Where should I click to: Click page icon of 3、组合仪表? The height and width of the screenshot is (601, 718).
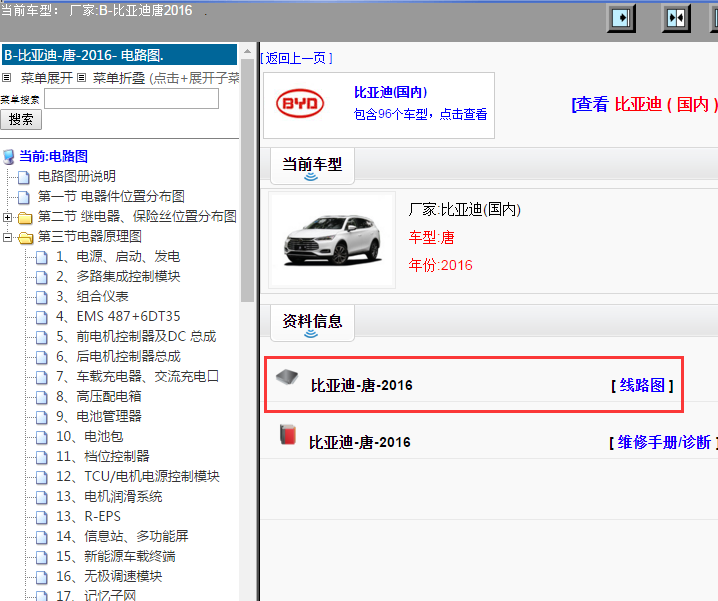(x=42, y=297)
